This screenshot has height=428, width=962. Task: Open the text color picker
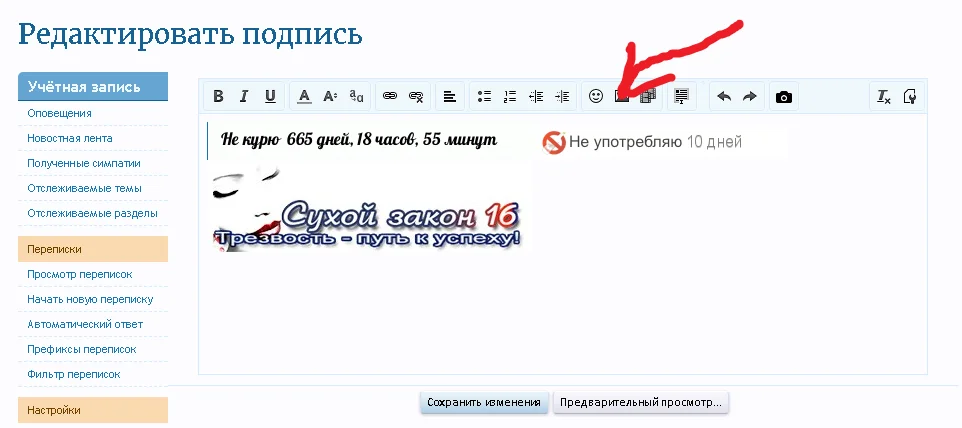pyautogui.click(x=304, y=96)
